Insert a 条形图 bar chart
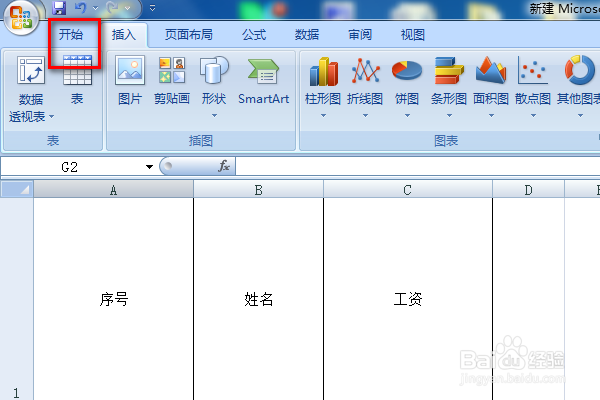Image resolution: width=600 pixels, height=400 pixels. [x=449, y=71]
